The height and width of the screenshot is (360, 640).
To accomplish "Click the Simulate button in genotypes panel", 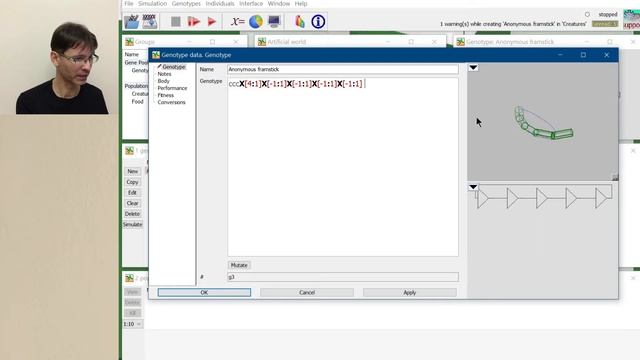I will [x=133, y=224].
